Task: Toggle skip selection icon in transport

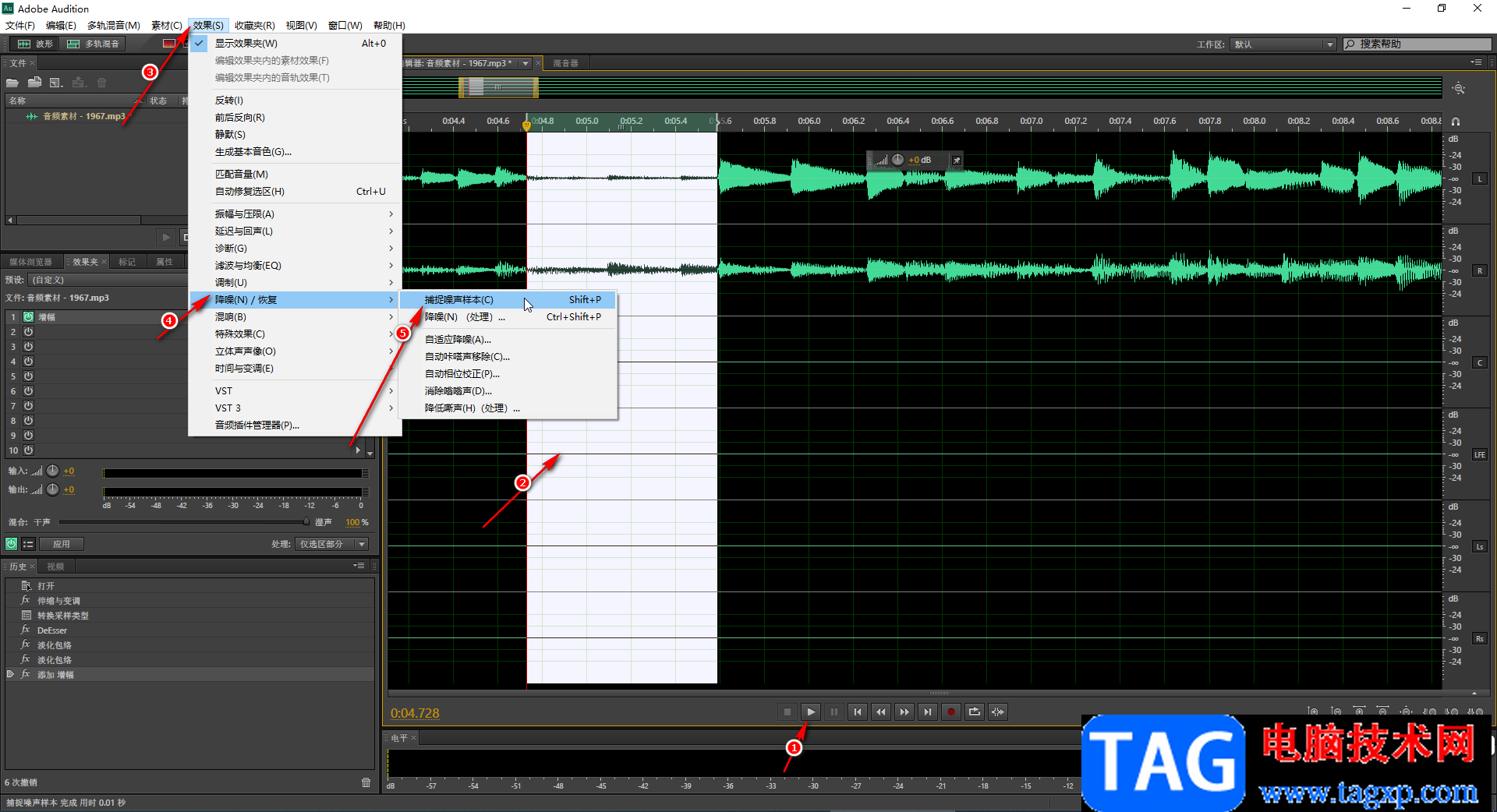Action: (998, 711)
